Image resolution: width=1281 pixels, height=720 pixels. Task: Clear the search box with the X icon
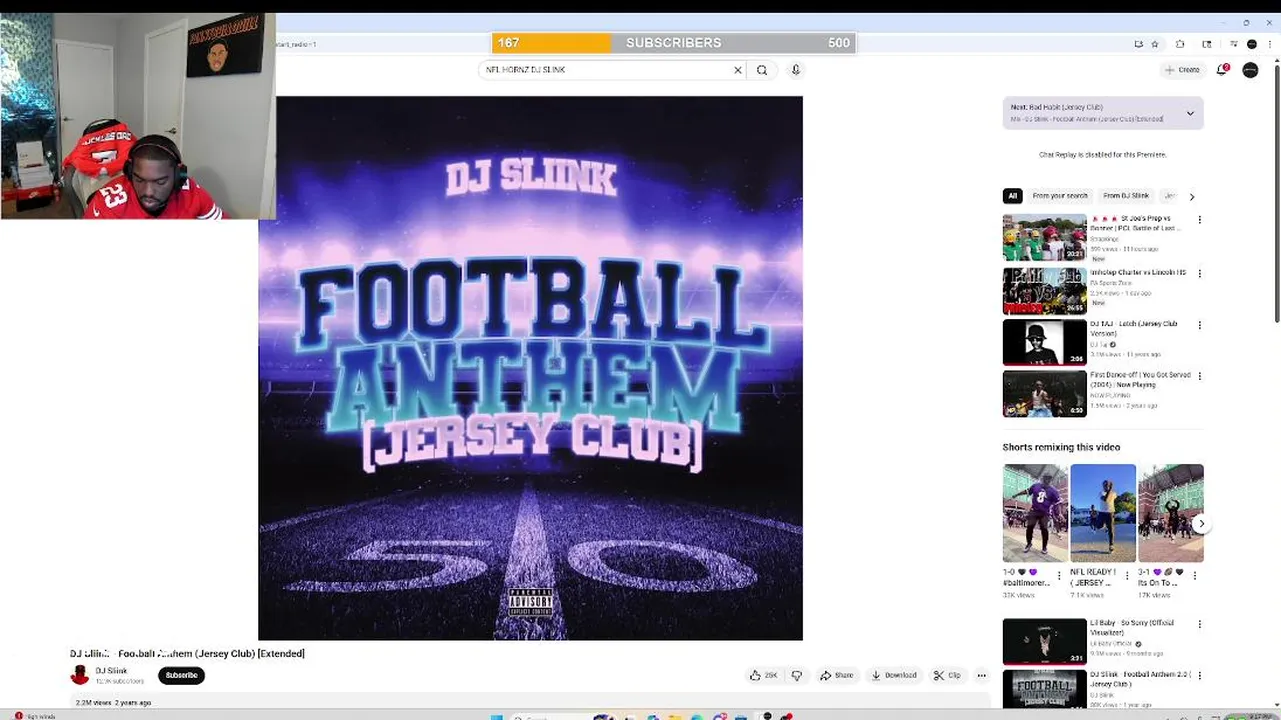(738, 70)
